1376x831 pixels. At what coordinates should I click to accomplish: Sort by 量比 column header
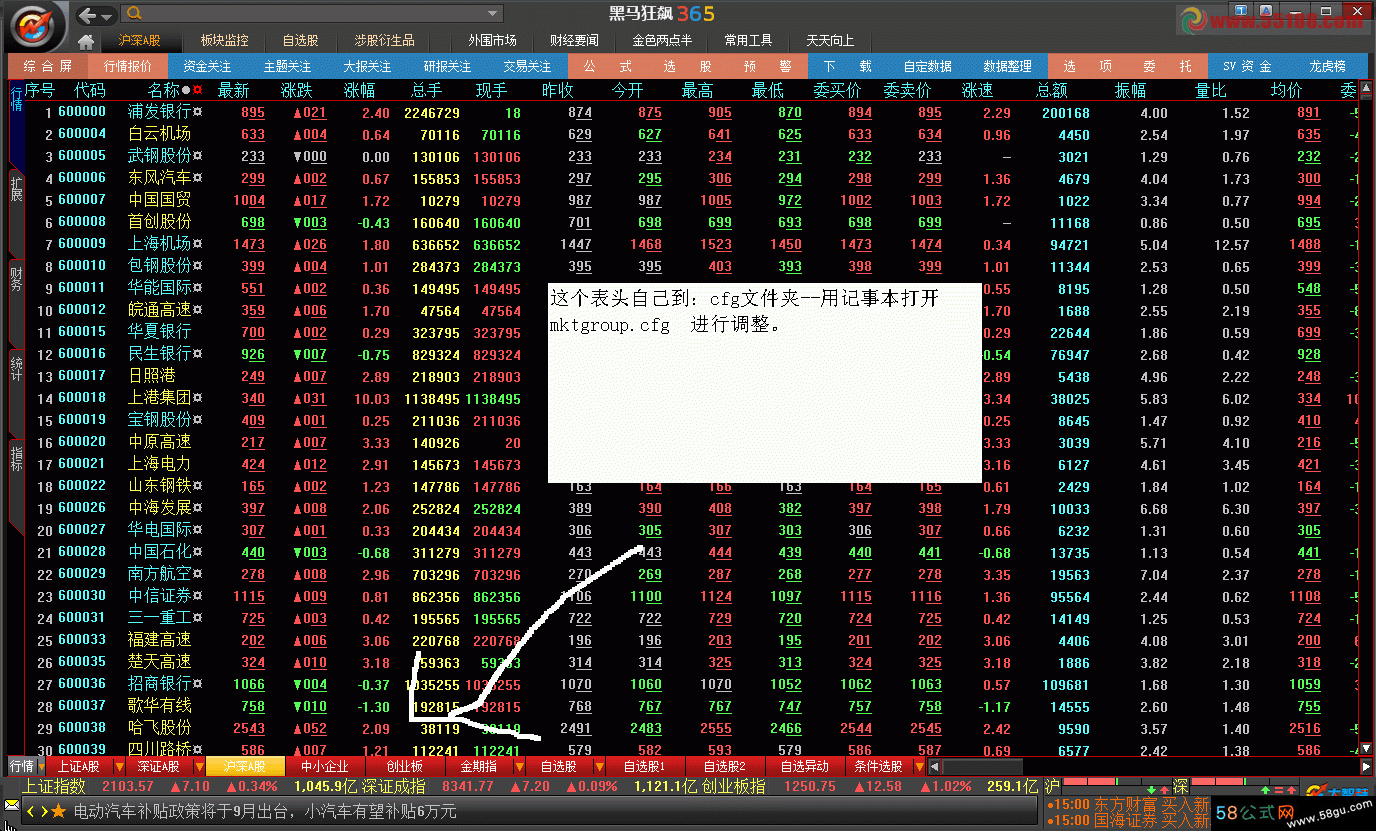pos(1210,91)
